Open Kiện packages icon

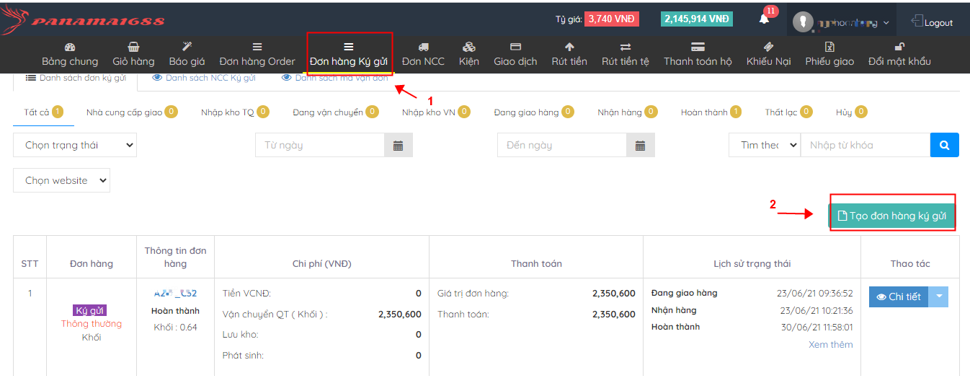(469, 47)
